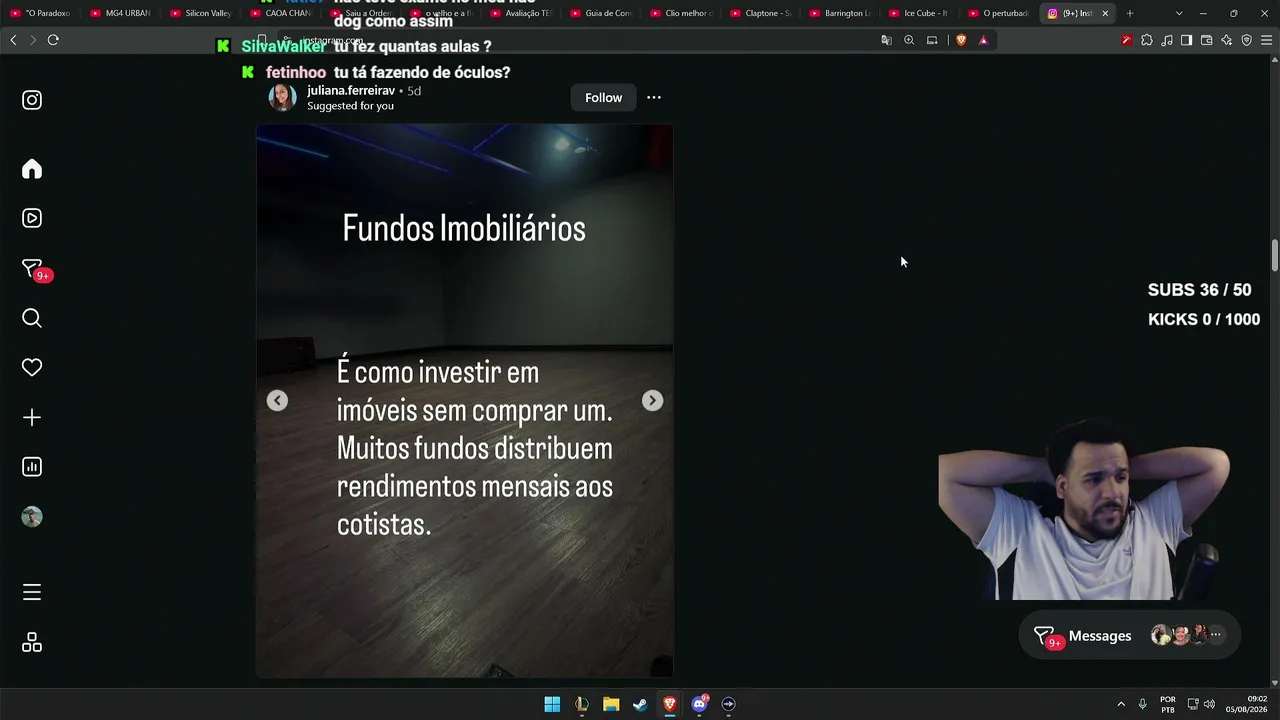Reload the current page
Screen dimensions: 1280x720
[x=53, y=40]
